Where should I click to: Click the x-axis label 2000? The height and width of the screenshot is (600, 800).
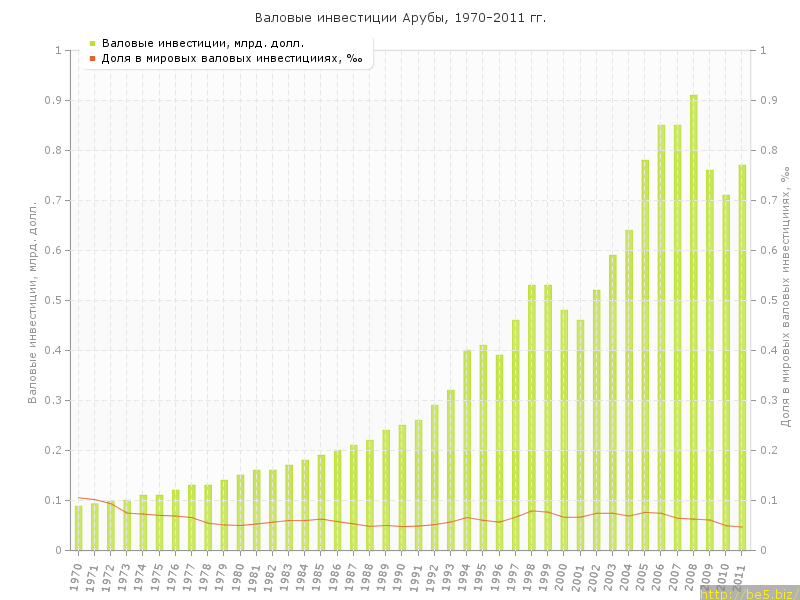[563, 574]
